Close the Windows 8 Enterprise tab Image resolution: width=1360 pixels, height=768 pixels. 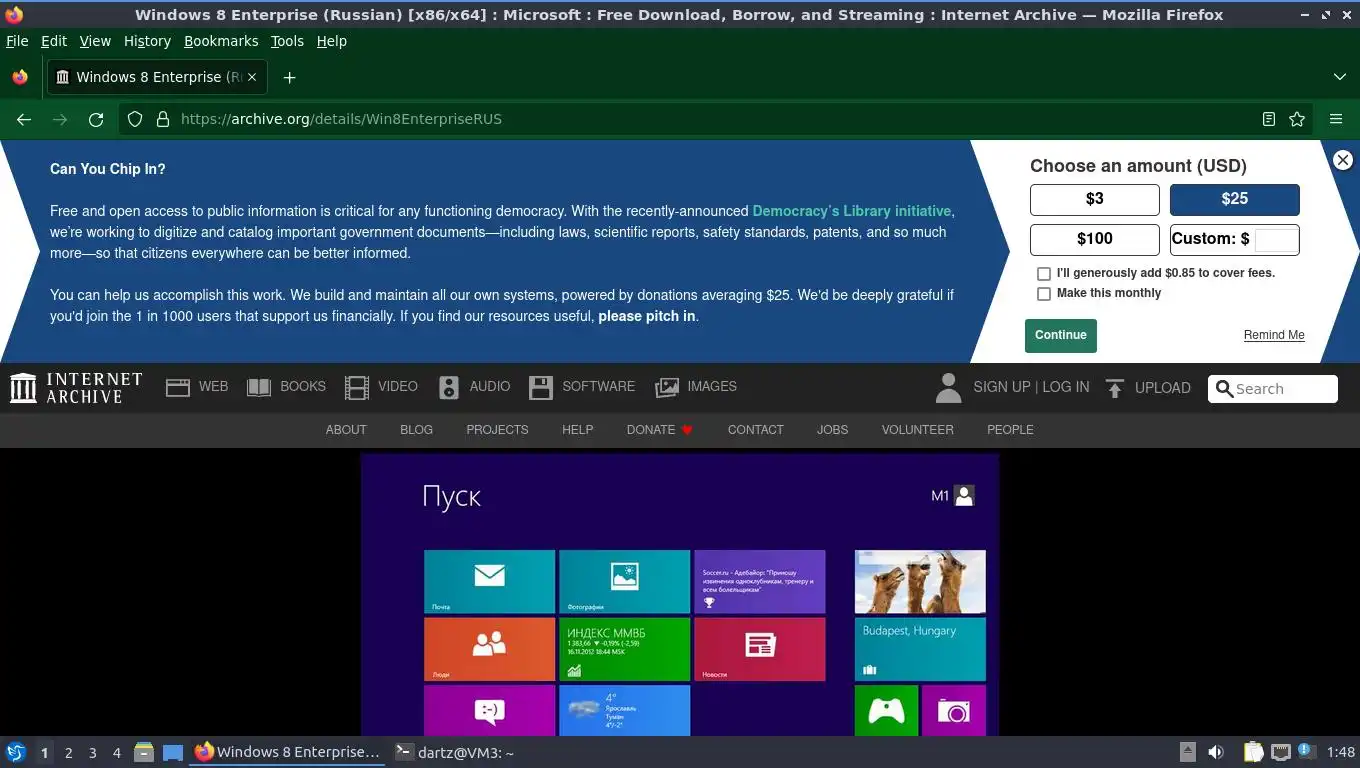click(252, 77)
